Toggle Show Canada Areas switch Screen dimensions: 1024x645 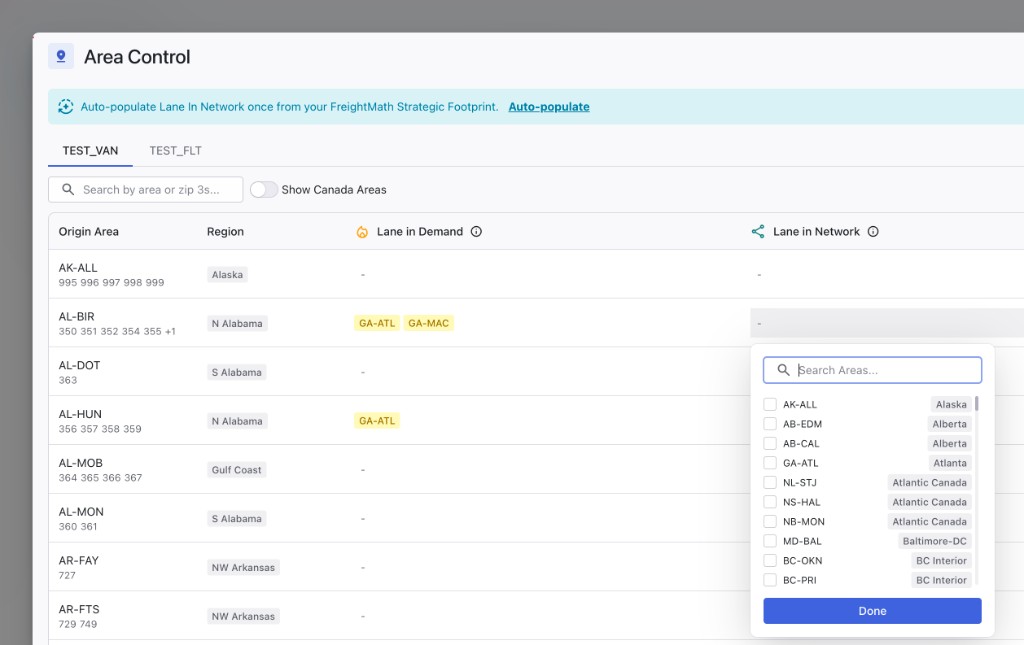pos(264,189)
